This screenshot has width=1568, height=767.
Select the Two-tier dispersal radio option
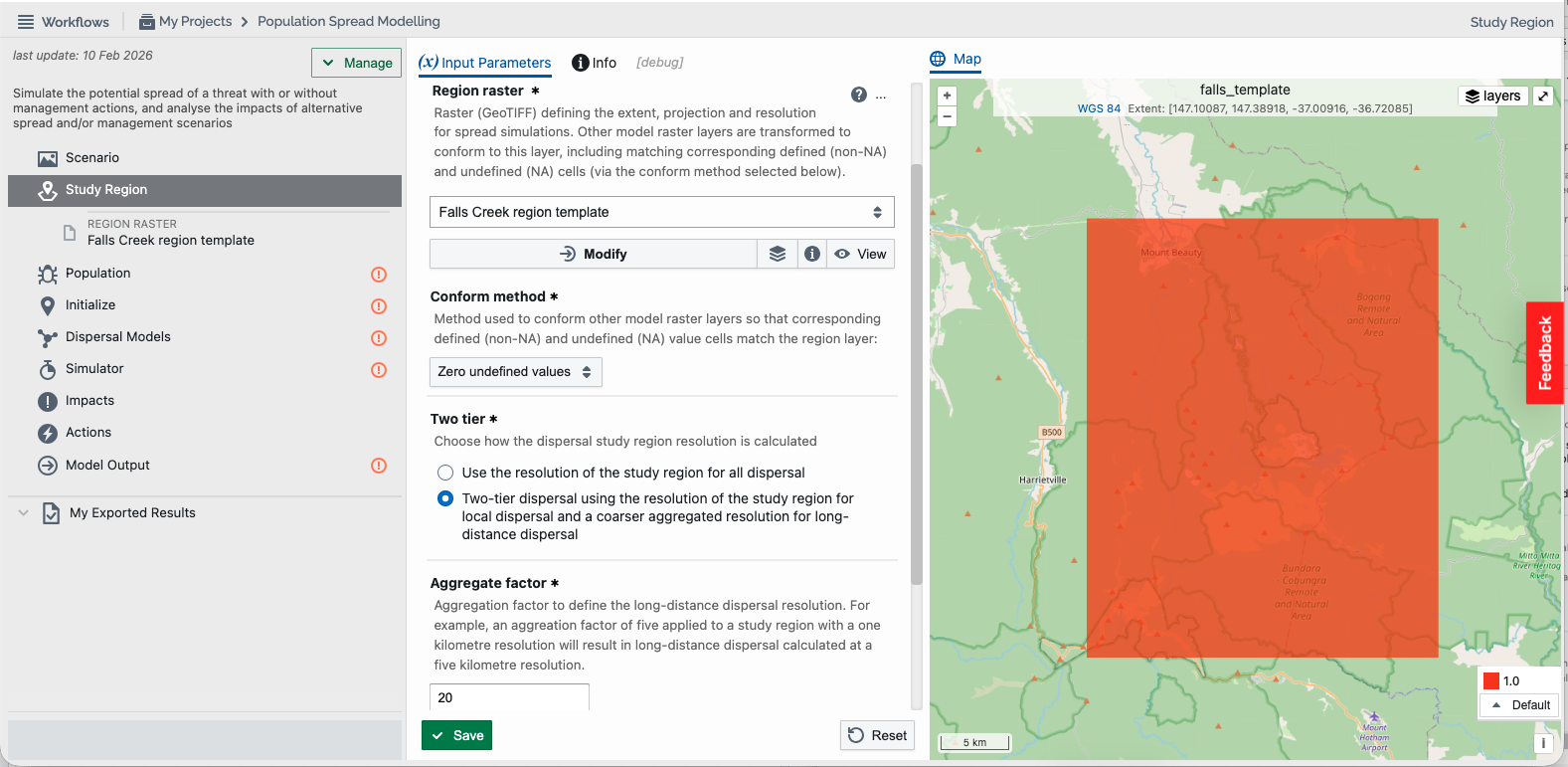[445, 498]
